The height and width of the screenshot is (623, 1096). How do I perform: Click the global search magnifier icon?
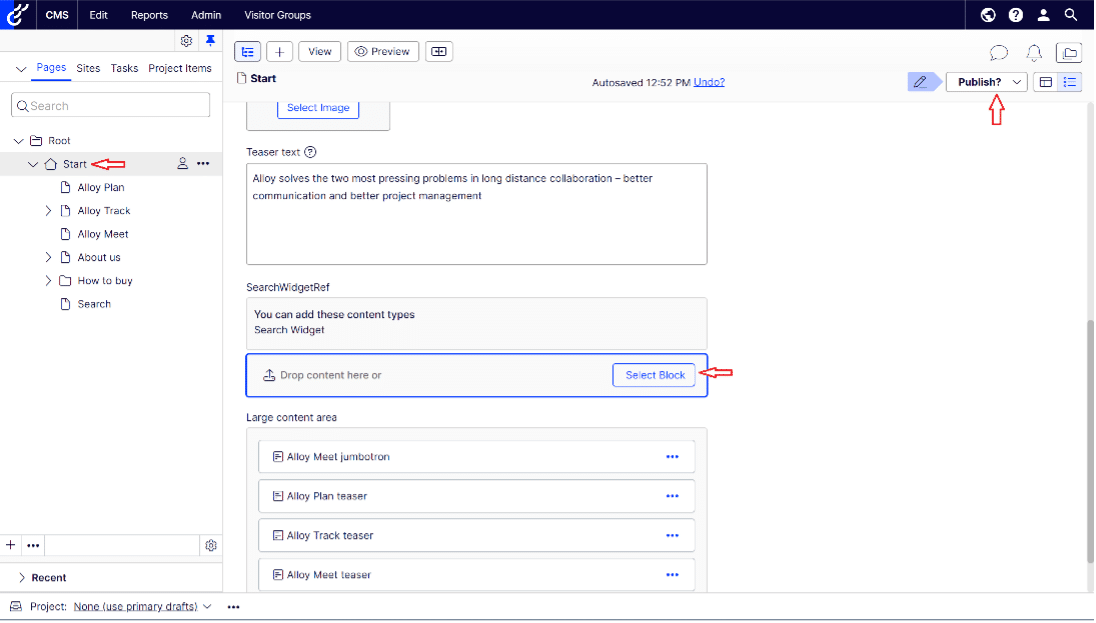(1070, 15)
